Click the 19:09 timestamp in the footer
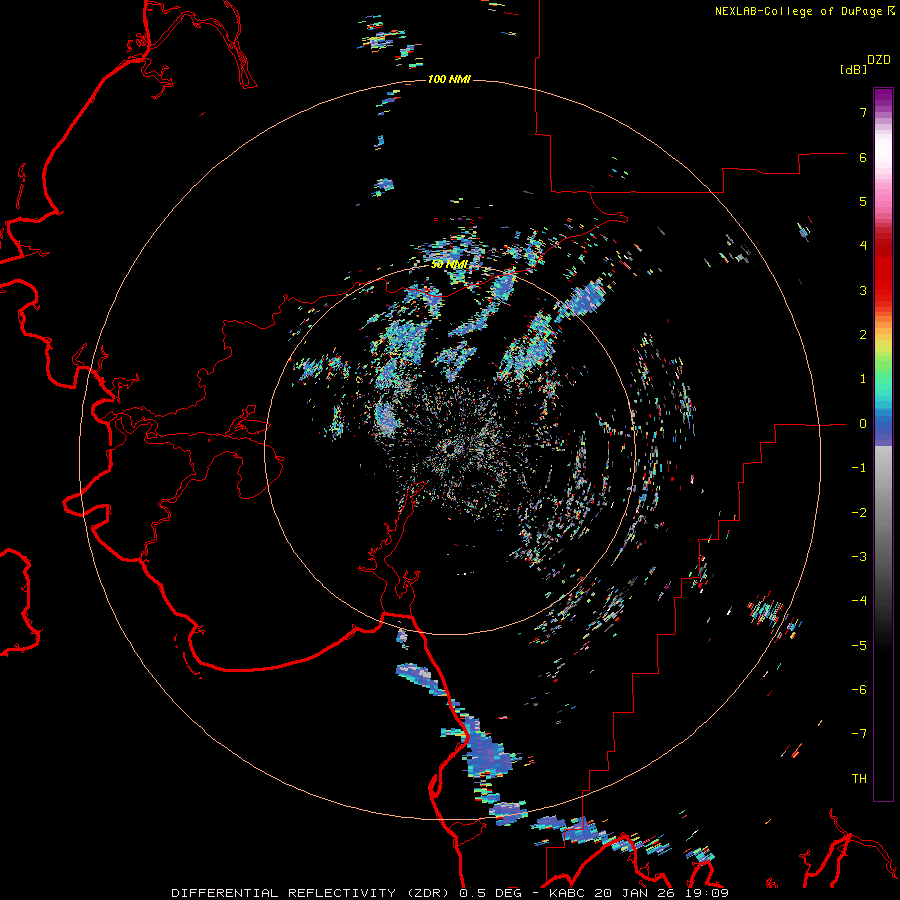Viewport: 900px width, 900px height. coord(706,893)
